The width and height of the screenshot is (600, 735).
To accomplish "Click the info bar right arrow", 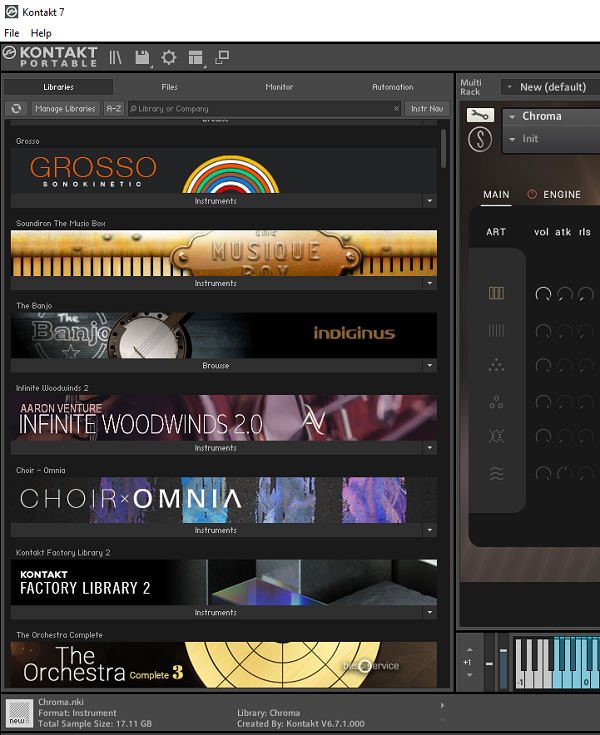I will coord(442,705).
